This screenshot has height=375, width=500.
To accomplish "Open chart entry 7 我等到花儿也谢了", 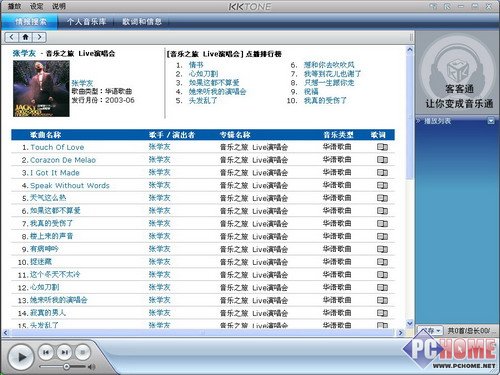I will [332, 74].
